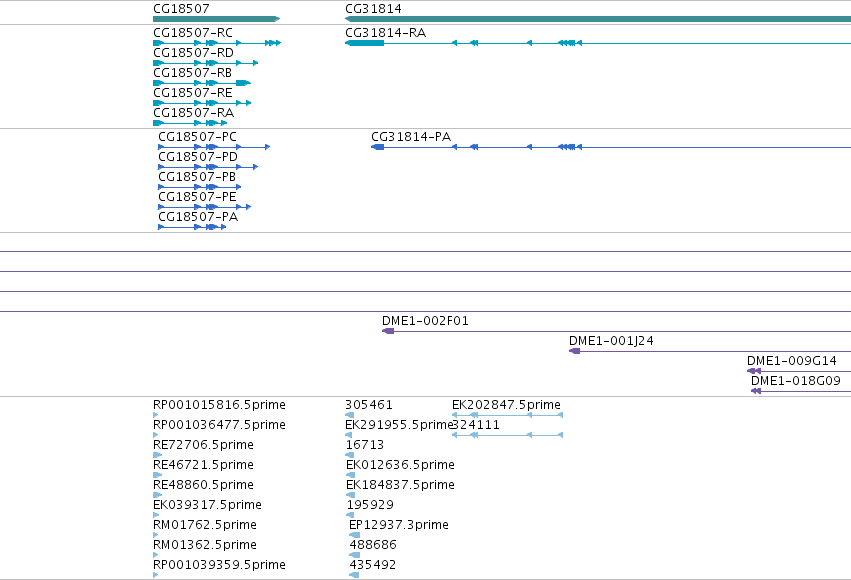
Task: Select EST RP001036477.5prime
Action: click(219, 425)
